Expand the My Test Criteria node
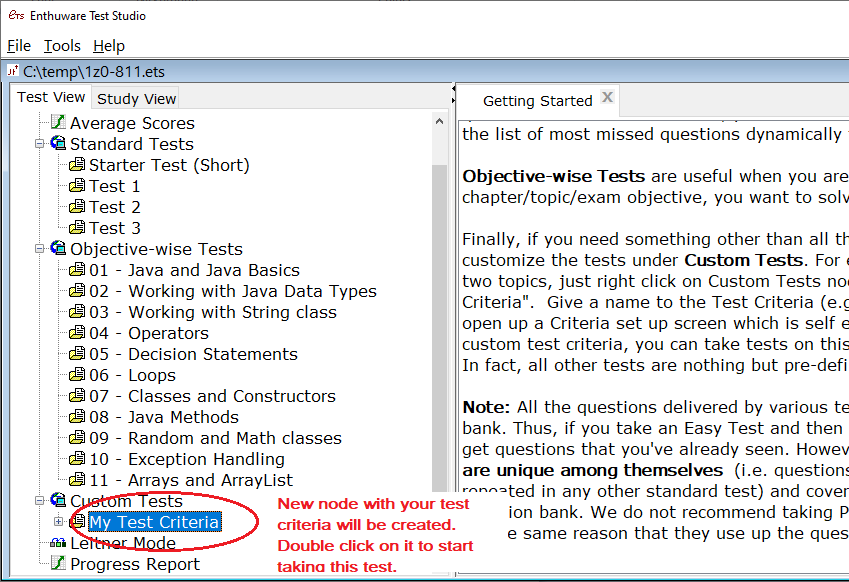849x582 pixels. [59, 522]
